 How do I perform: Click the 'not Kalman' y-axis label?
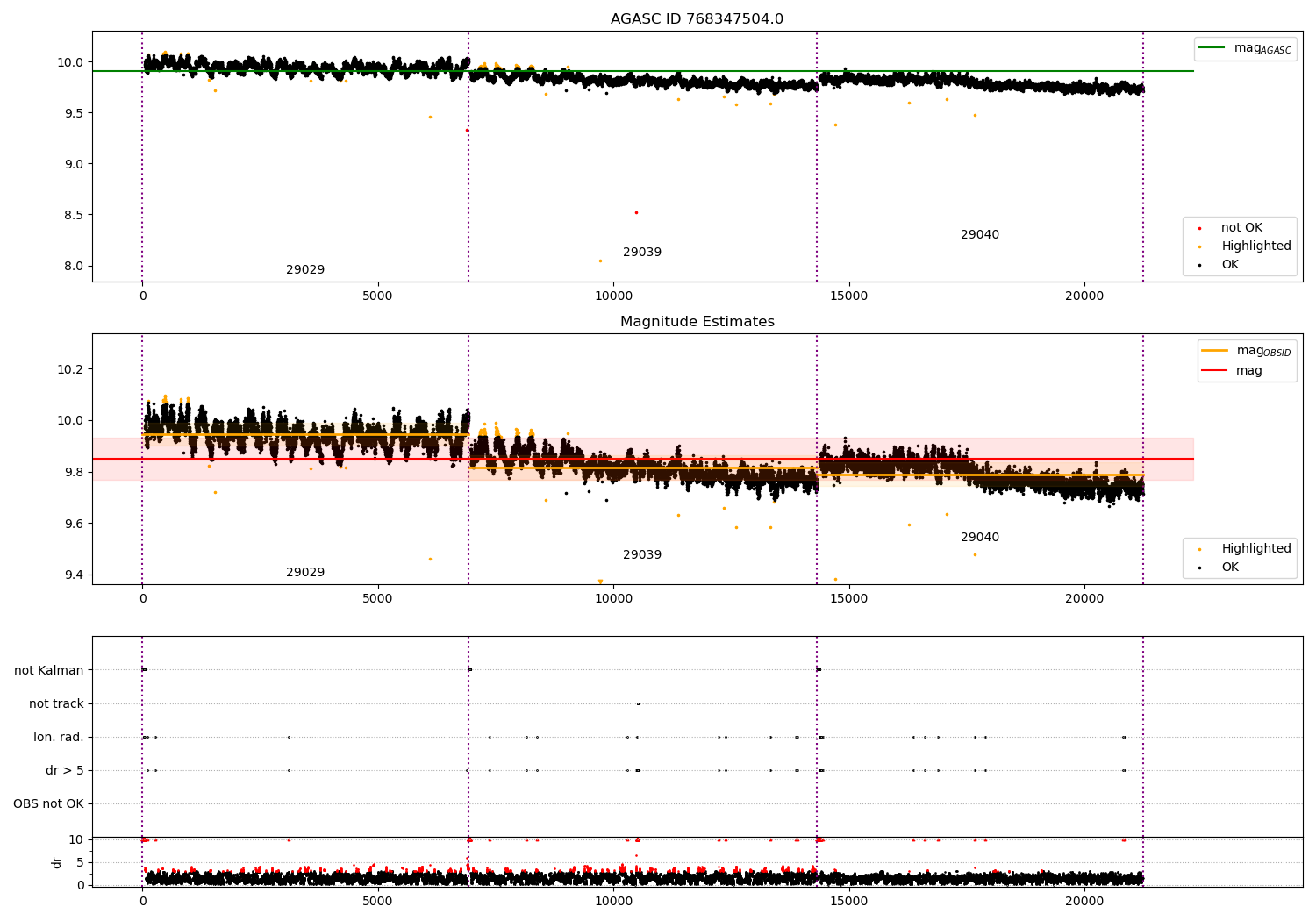(49, 671)
